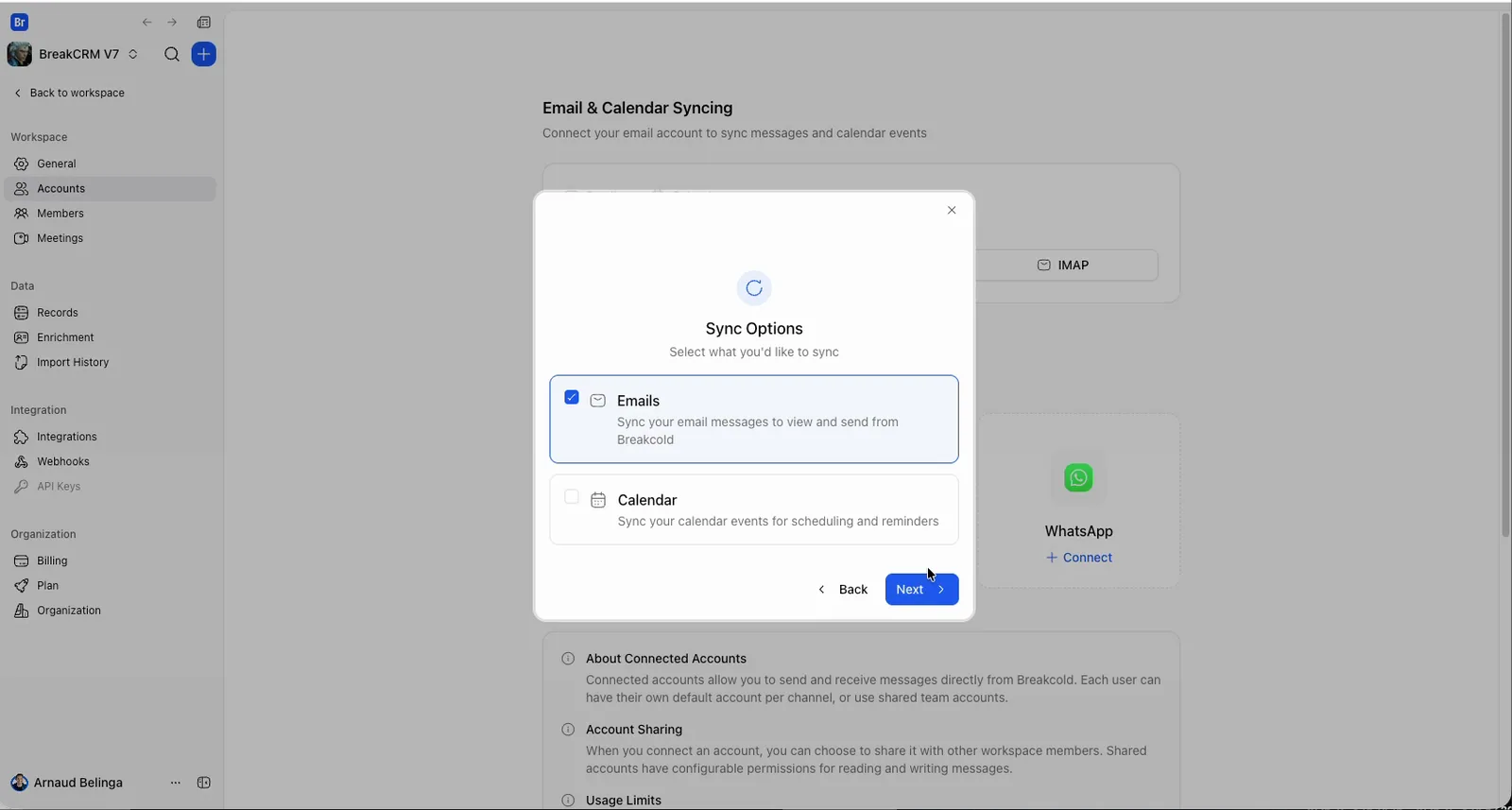Viewport: 1512px width, 810px height.
Task: Connect a WhatsApp account
Action: [1078, 558]
